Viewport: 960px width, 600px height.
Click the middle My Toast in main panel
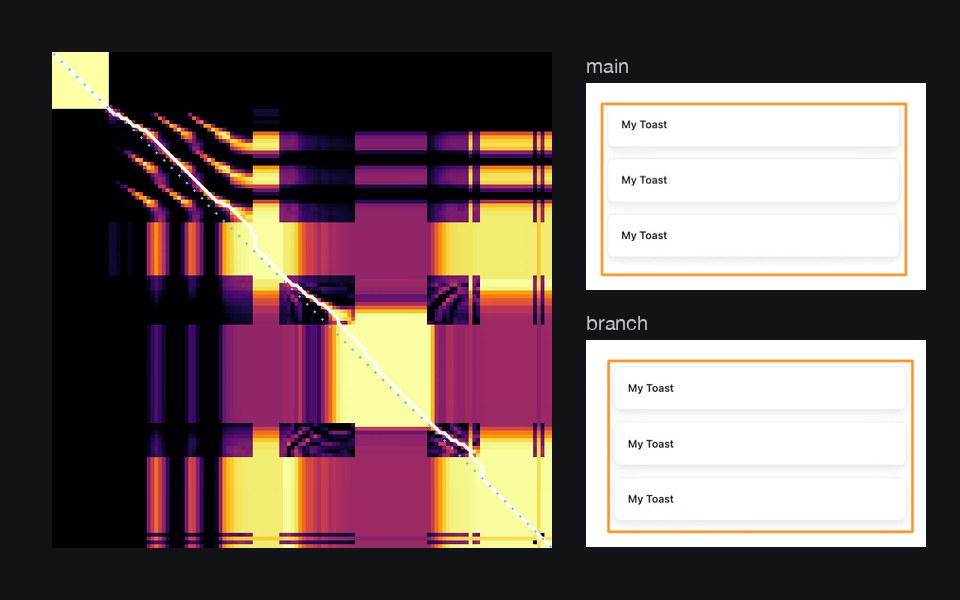point(753,180)
